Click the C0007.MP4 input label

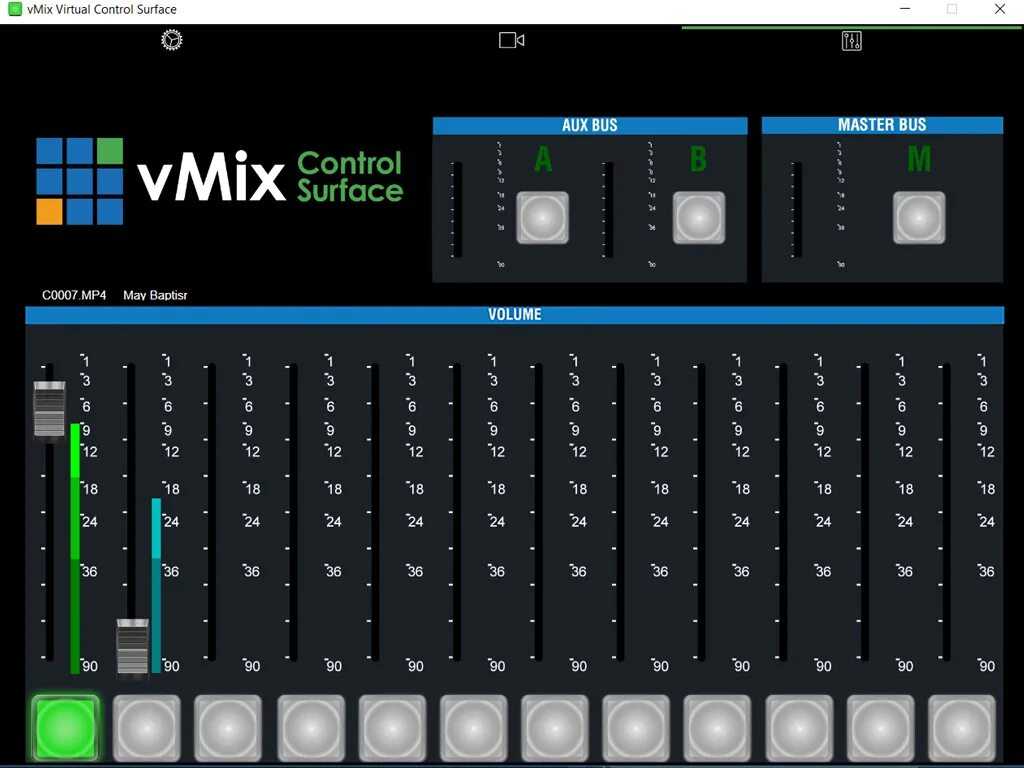(x=74, y=295)
